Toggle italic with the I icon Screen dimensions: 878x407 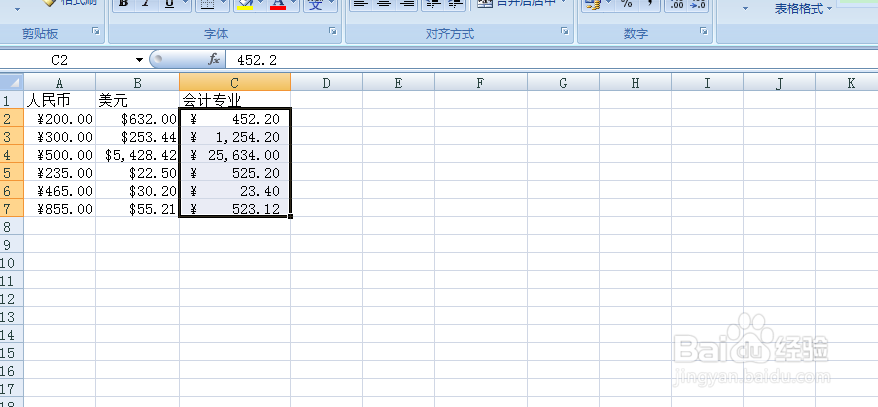pyautogui.click(x=146, y=4)
